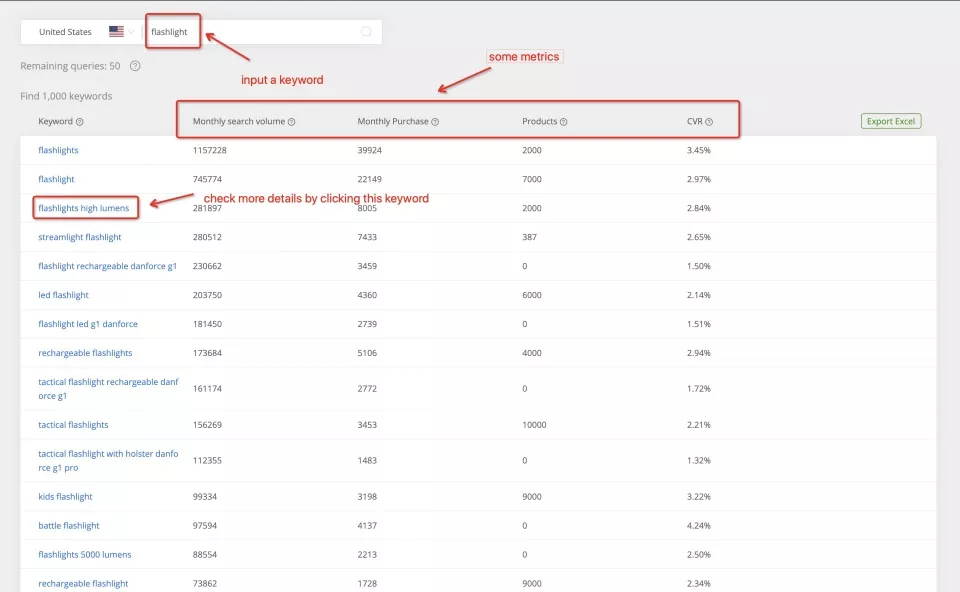Click search volume value 745774
The height and width of the screenshot is (592, 960).
coord(207,179)
